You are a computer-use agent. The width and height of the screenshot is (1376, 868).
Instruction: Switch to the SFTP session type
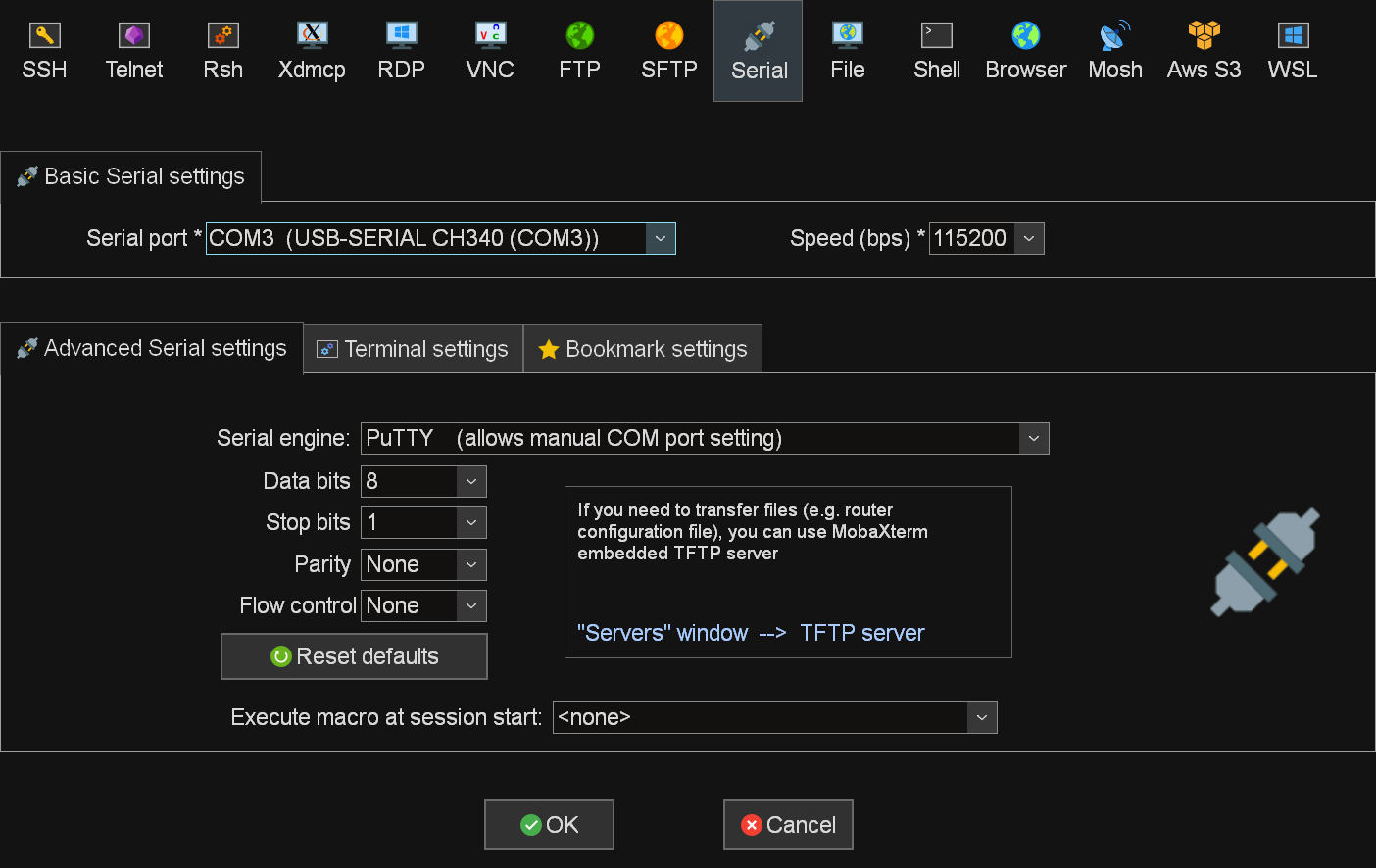pyautogui.click(x=669, y=51)
